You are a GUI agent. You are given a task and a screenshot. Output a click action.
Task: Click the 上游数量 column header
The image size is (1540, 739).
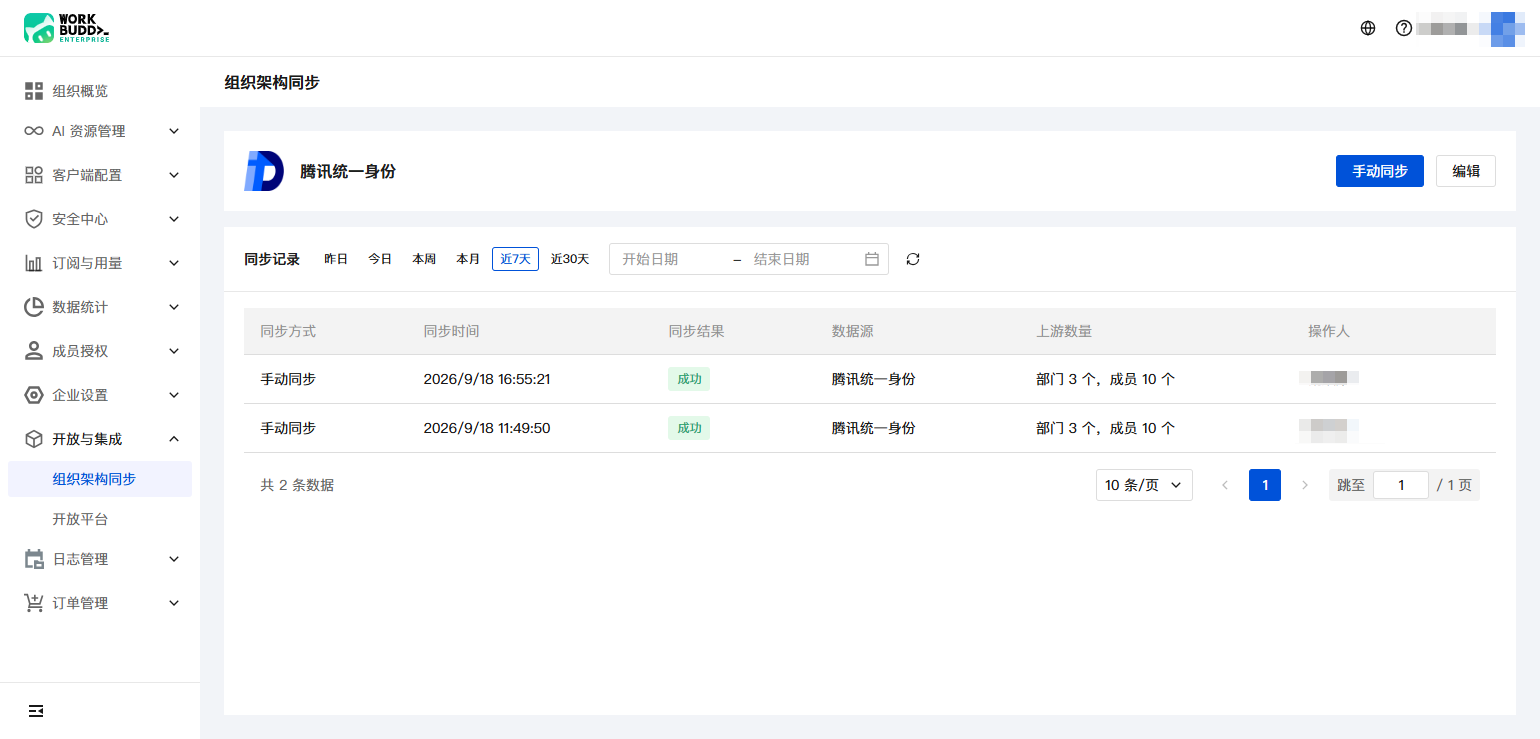coord(1064,331)
